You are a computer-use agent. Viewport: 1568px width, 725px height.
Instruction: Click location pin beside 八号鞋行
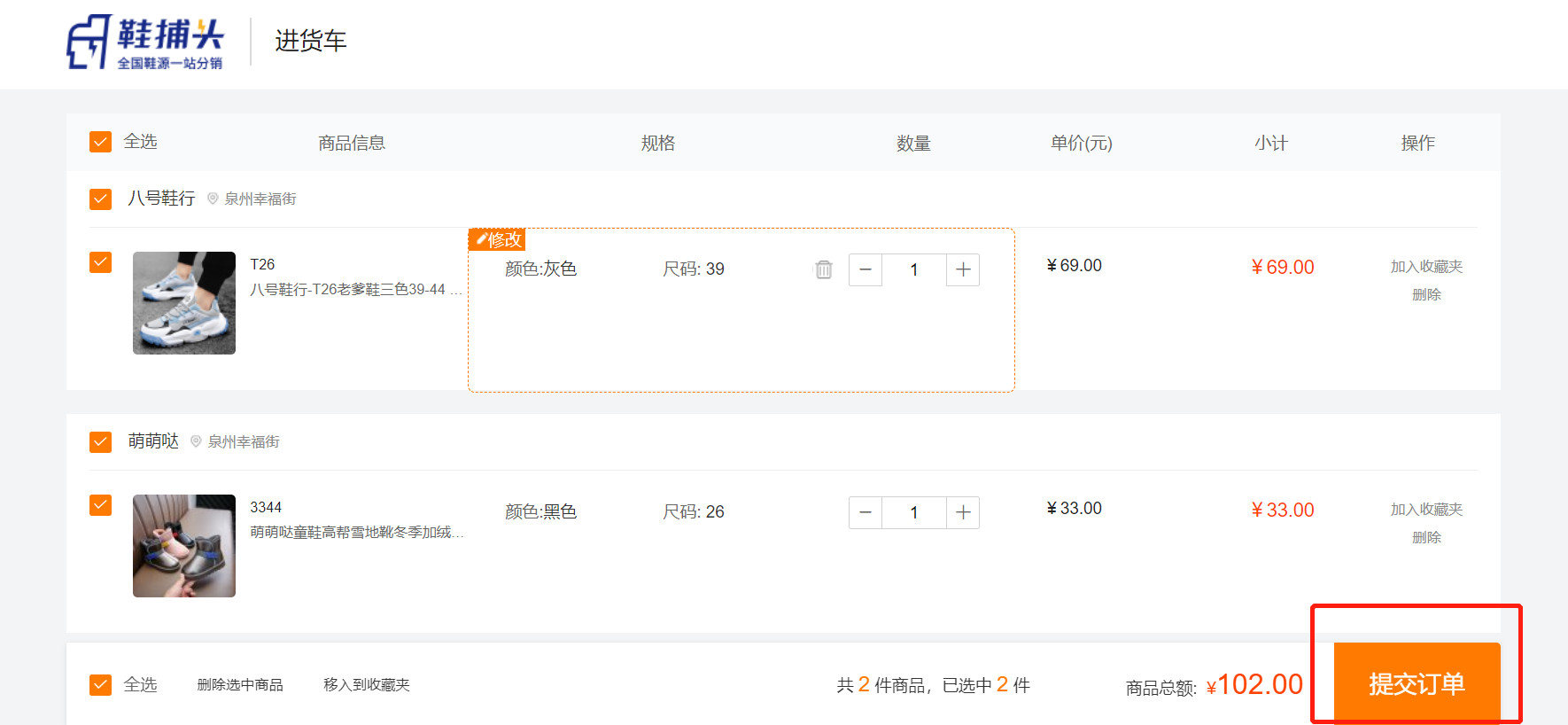[213, 199]
